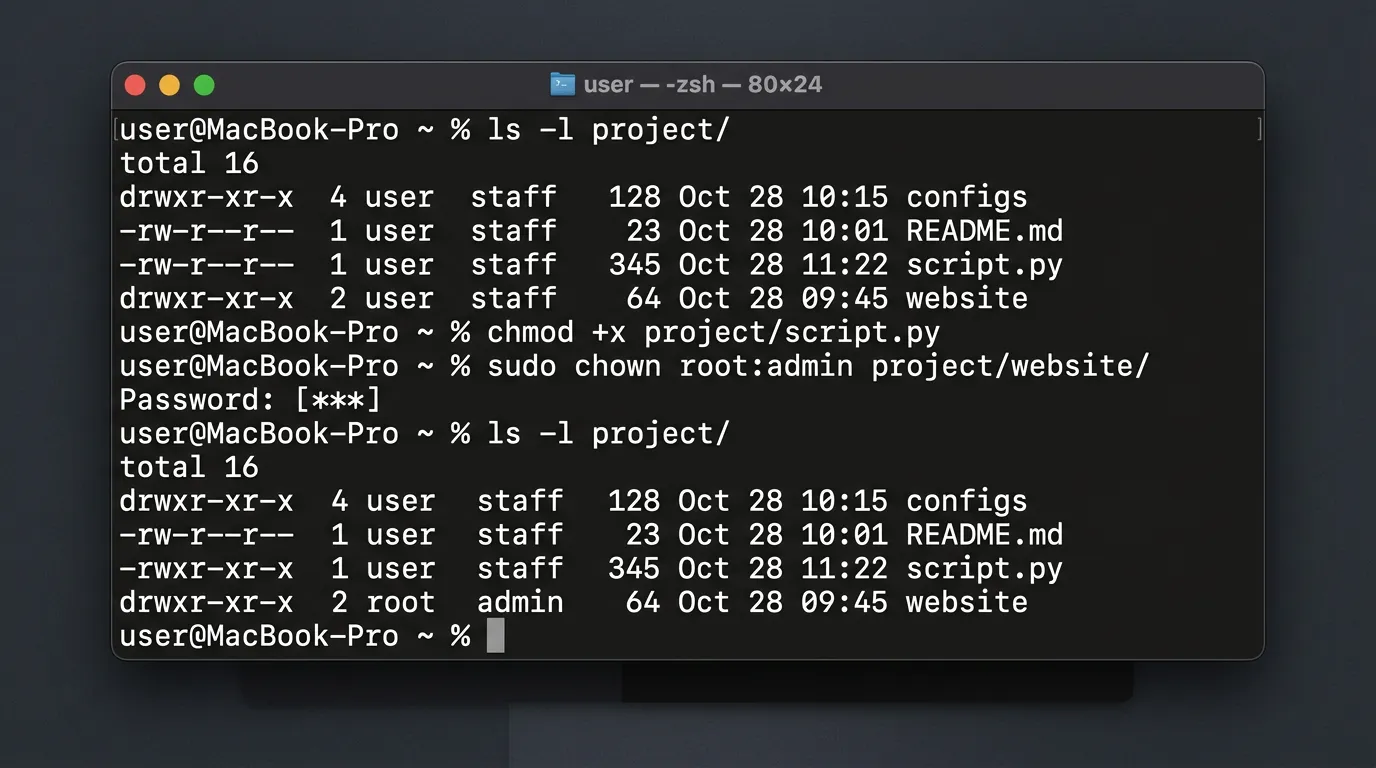1376x768 pixels.
Task: Click the "root" owner in the website row
Action: pos(400,602)
